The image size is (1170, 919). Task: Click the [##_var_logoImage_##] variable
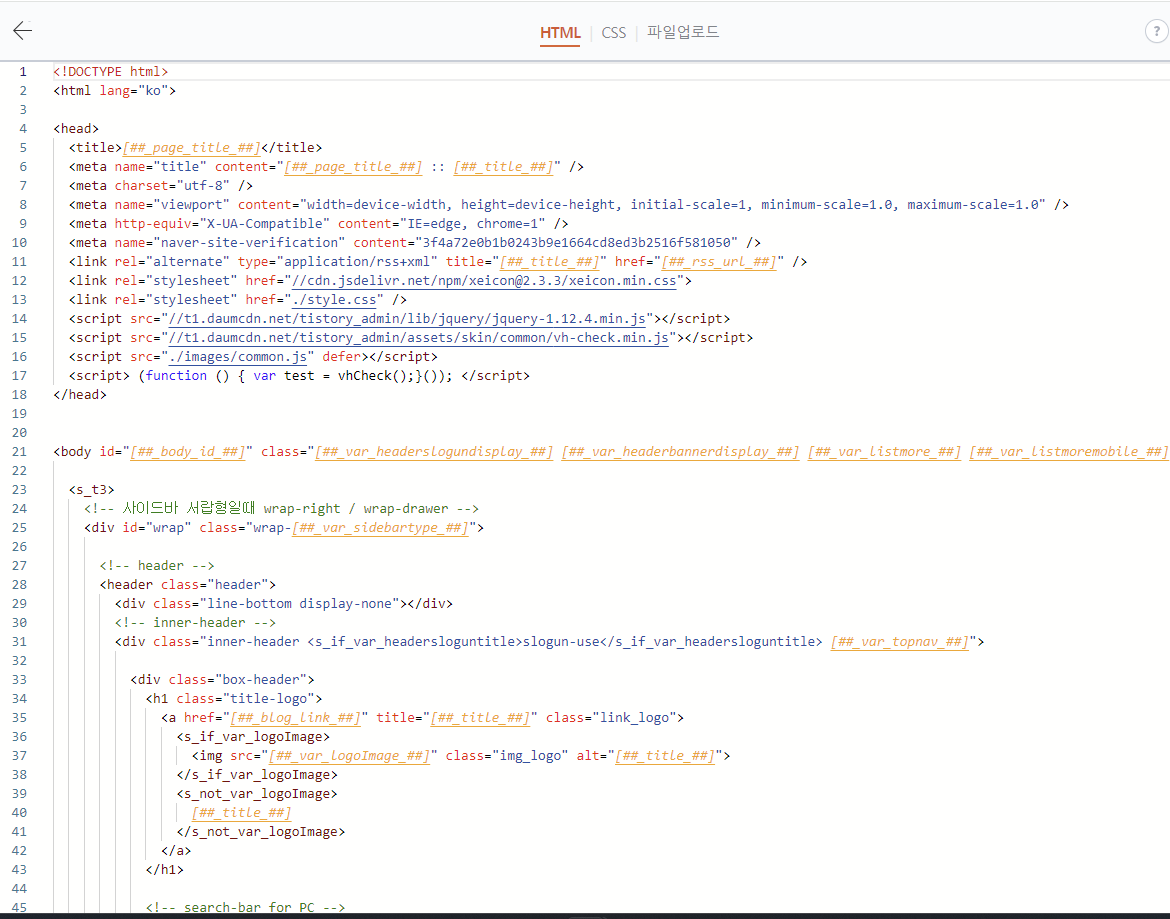(x=349, y=756)
